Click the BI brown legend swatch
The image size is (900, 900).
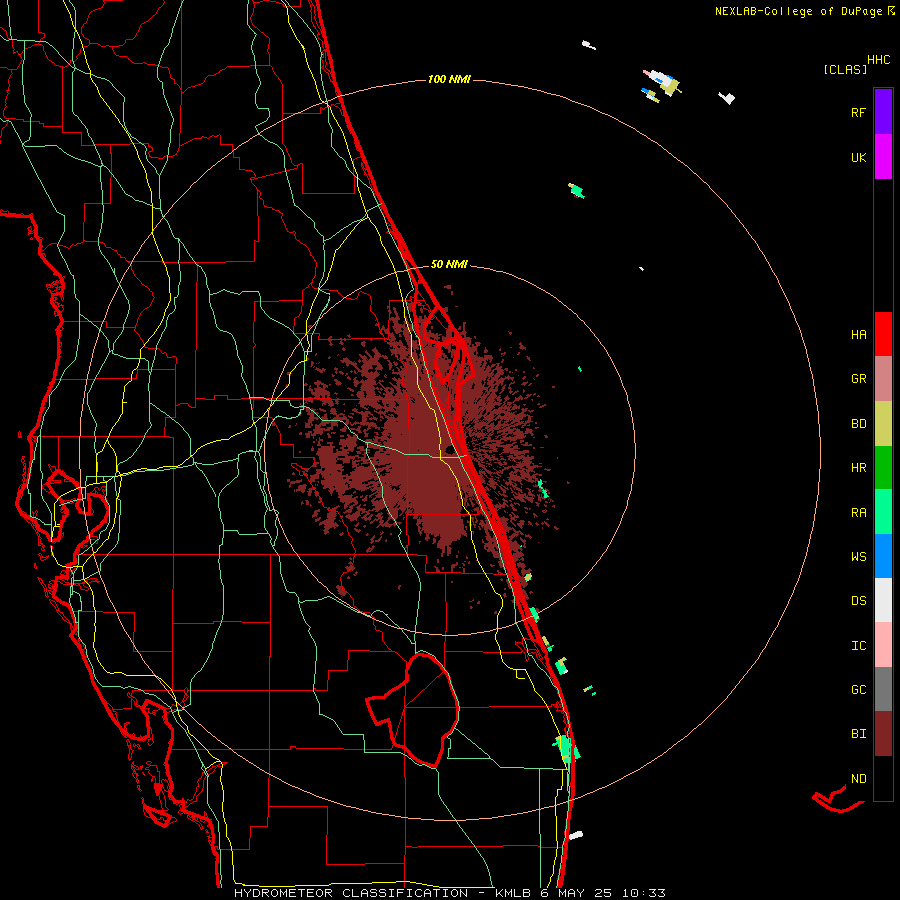(x=883, y=734)
